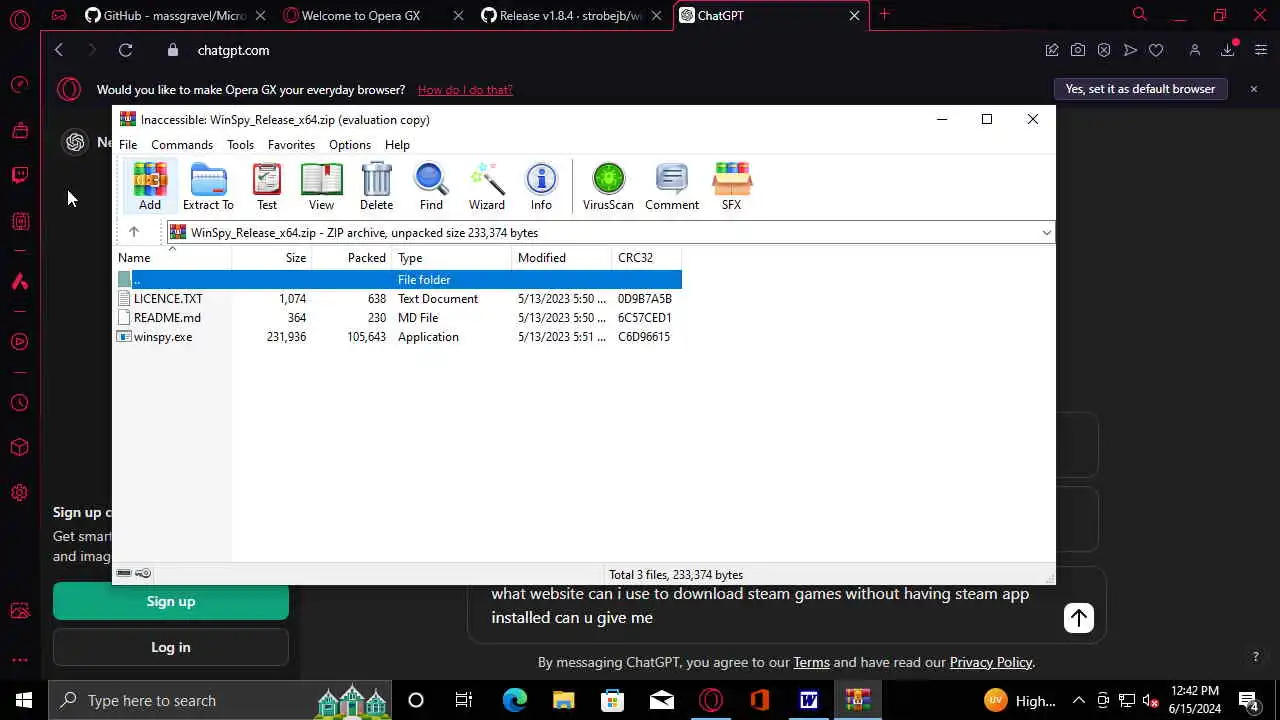
Task: Open the Terms link
Action: click(811, 662)
